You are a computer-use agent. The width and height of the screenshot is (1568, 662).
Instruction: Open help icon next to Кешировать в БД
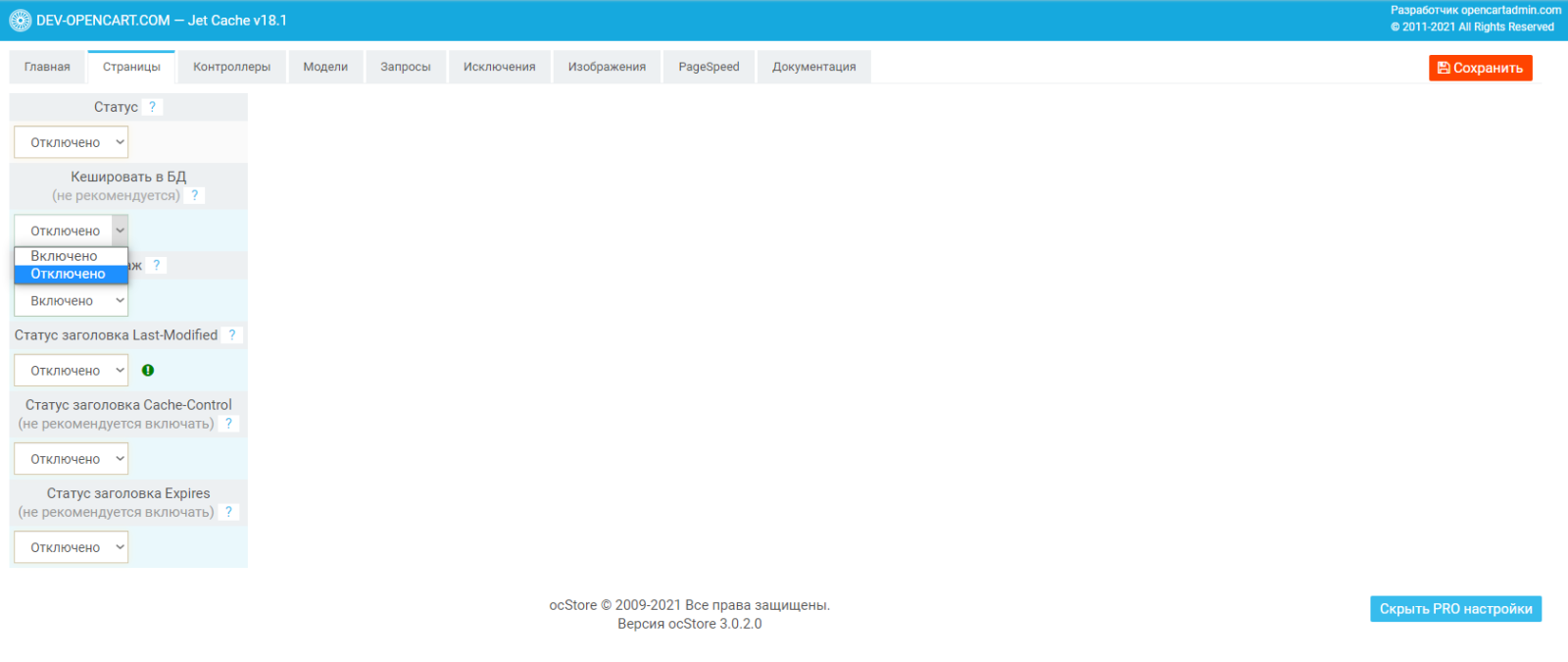point(195,195)
